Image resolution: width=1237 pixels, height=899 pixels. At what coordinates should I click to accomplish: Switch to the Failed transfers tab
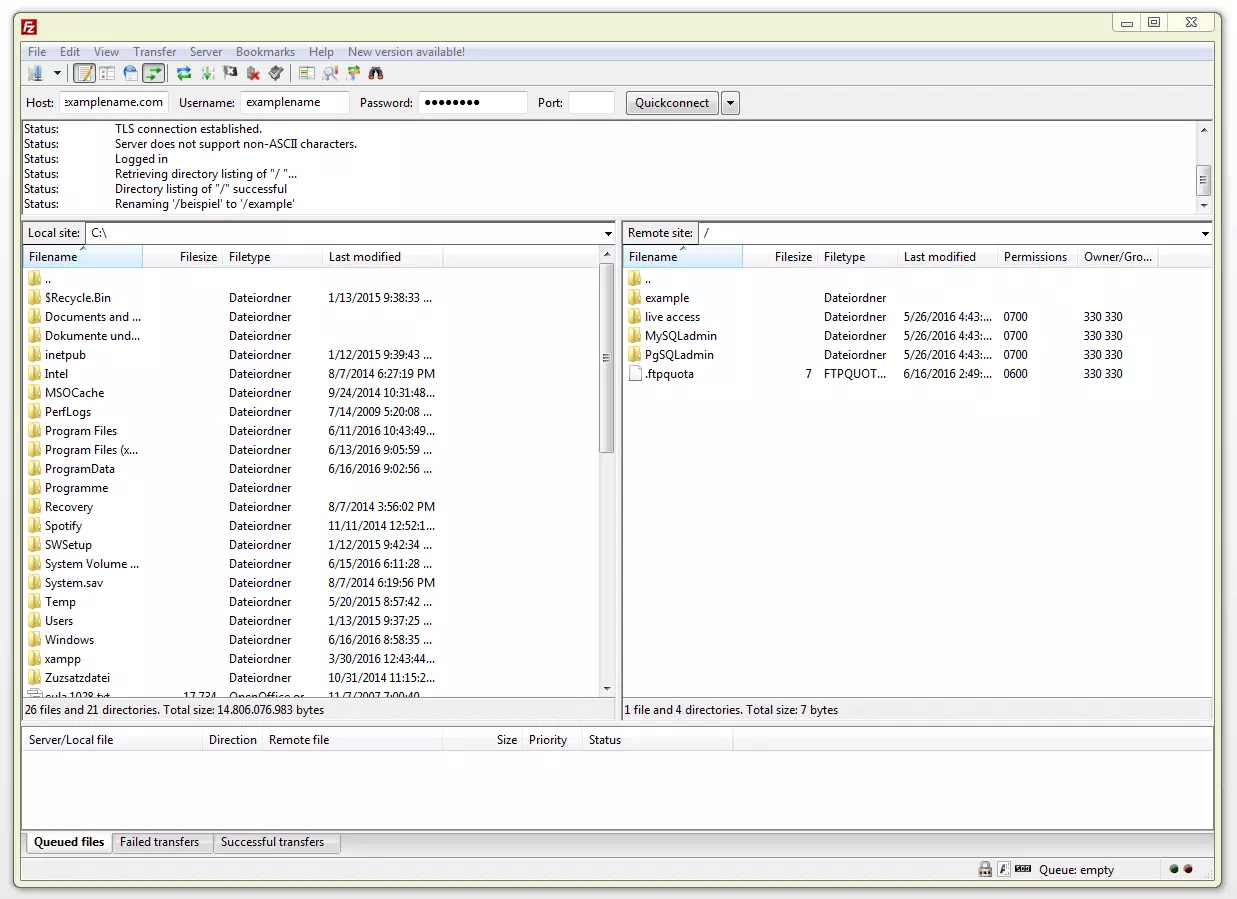pos(160,842)
